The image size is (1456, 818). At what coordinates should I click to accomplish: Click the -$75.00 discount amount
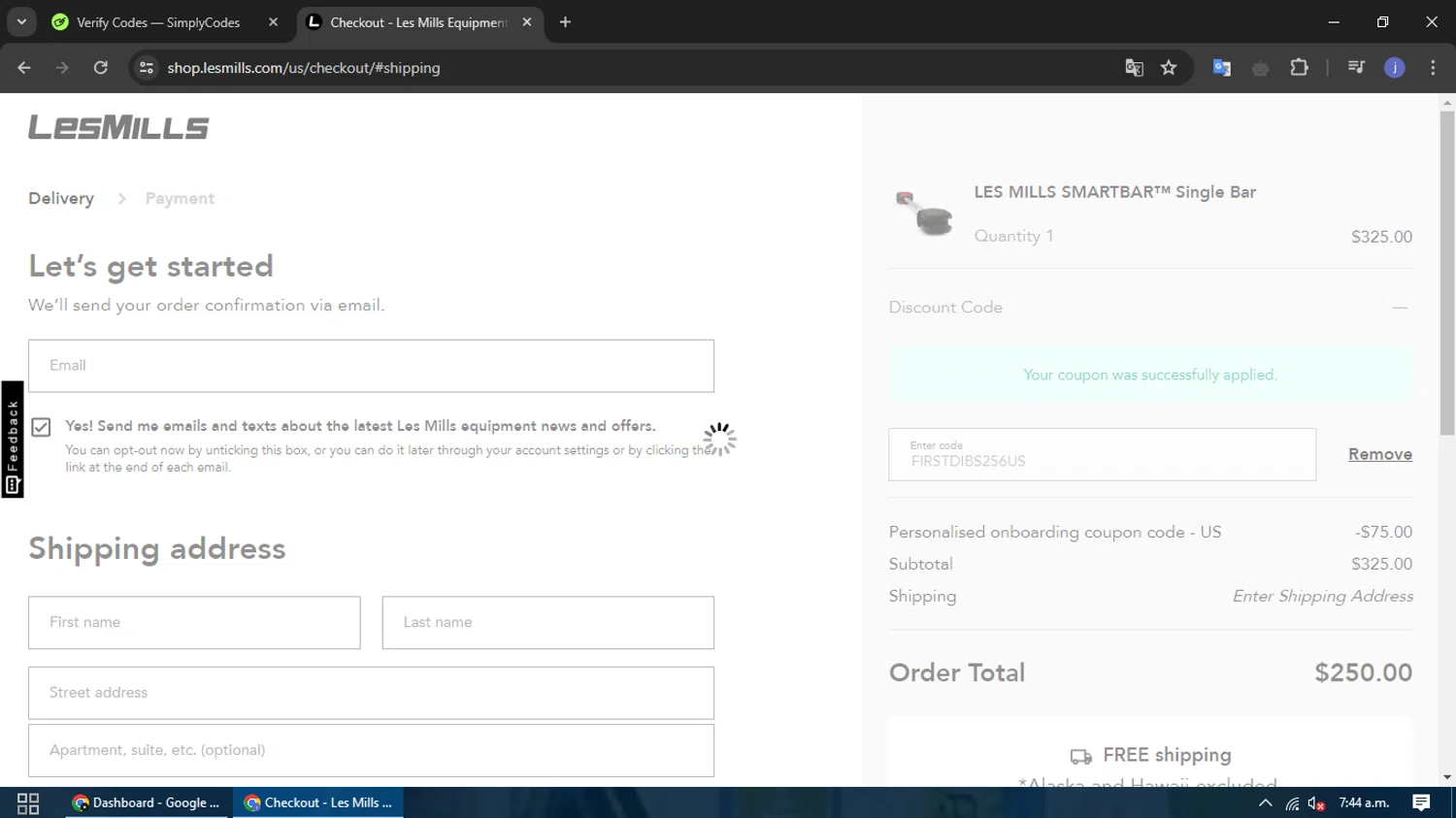(1384, 532)
